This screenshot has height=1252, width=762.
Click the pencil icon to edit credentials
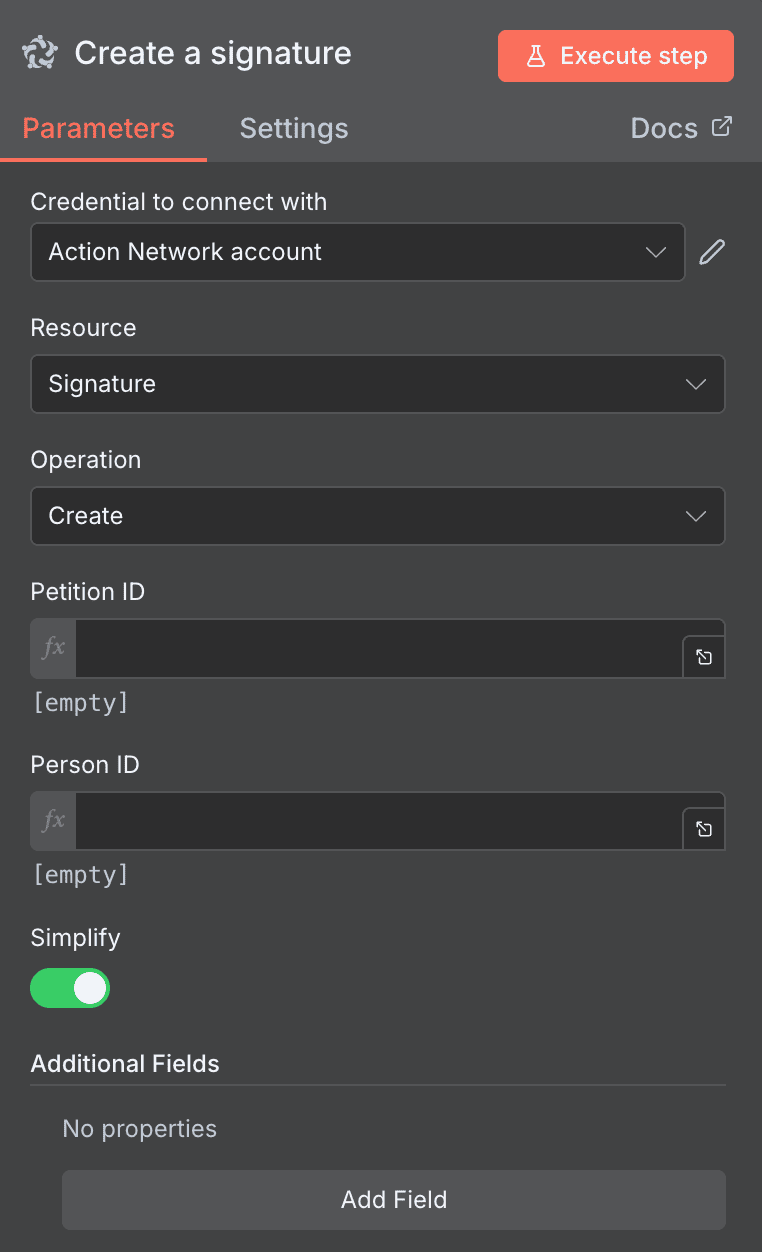[x=711, y=252]
